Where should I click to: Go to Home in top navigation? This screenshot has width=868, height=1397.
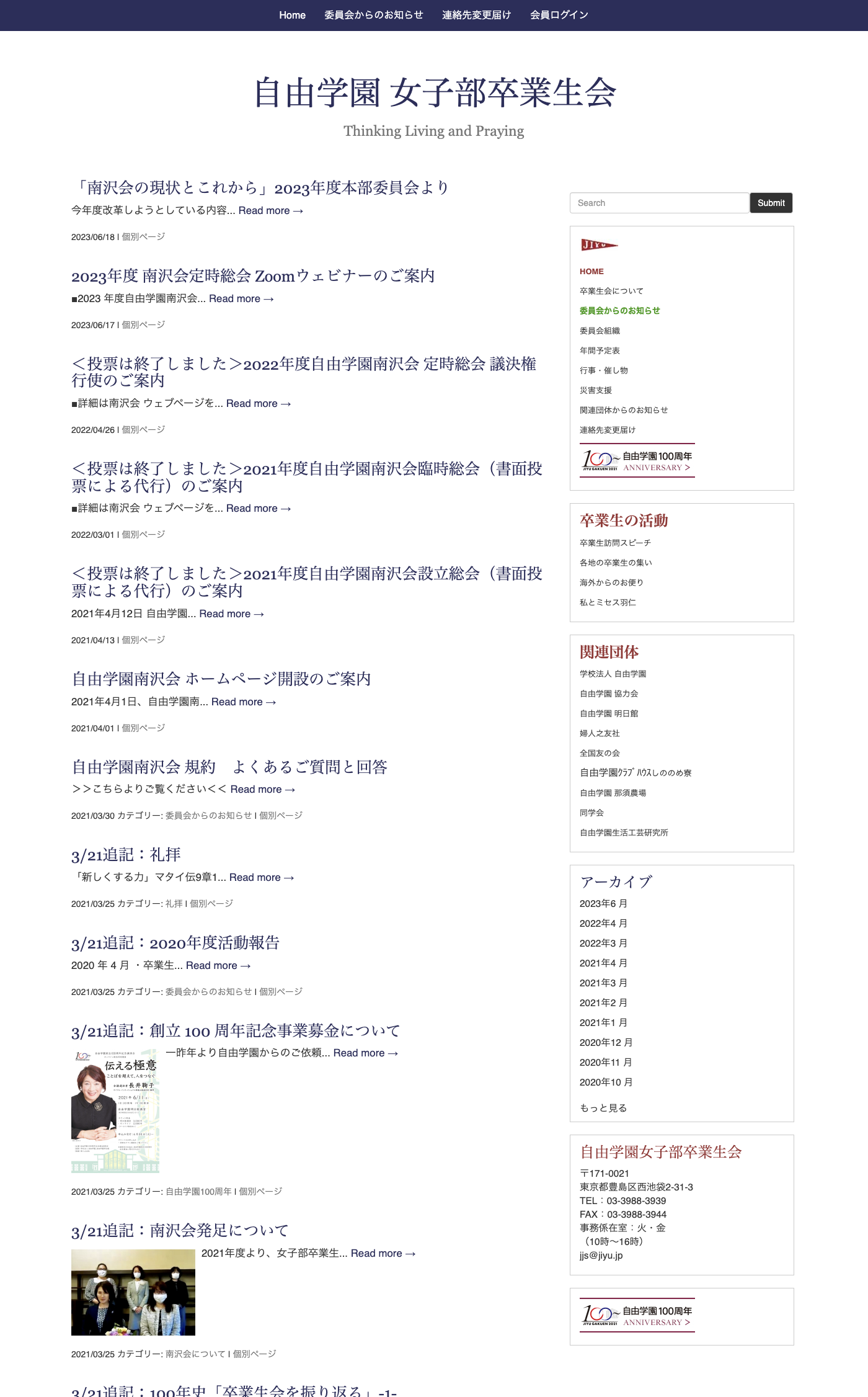point(292,15)
